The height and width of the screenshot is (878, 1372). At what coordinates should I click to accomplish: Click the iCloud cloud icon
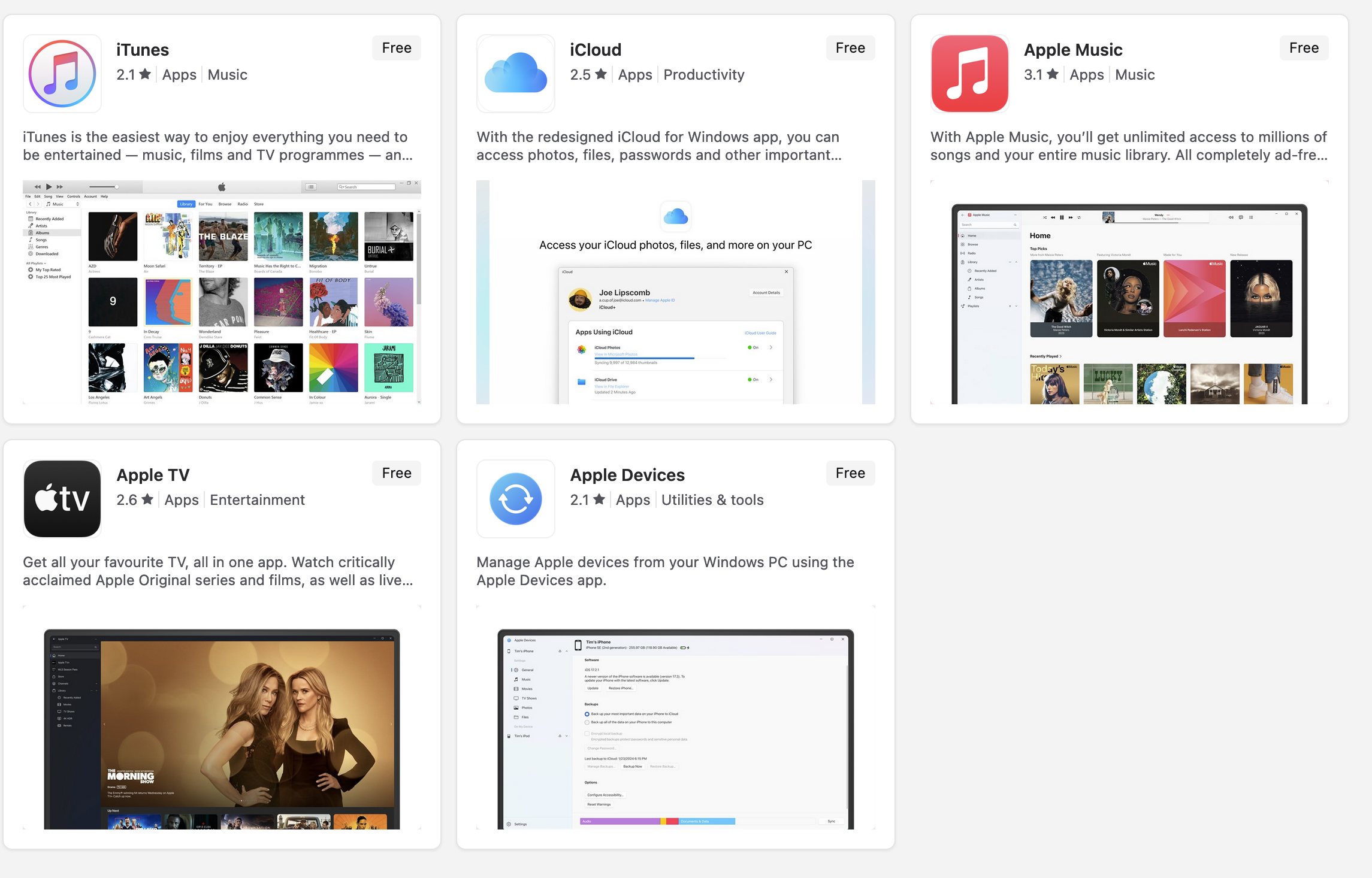[515, 74]
